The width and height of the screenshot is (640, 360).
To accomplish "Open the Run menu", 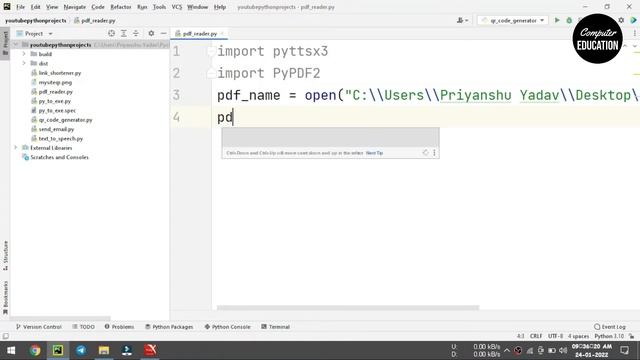I will coord(142,7).
